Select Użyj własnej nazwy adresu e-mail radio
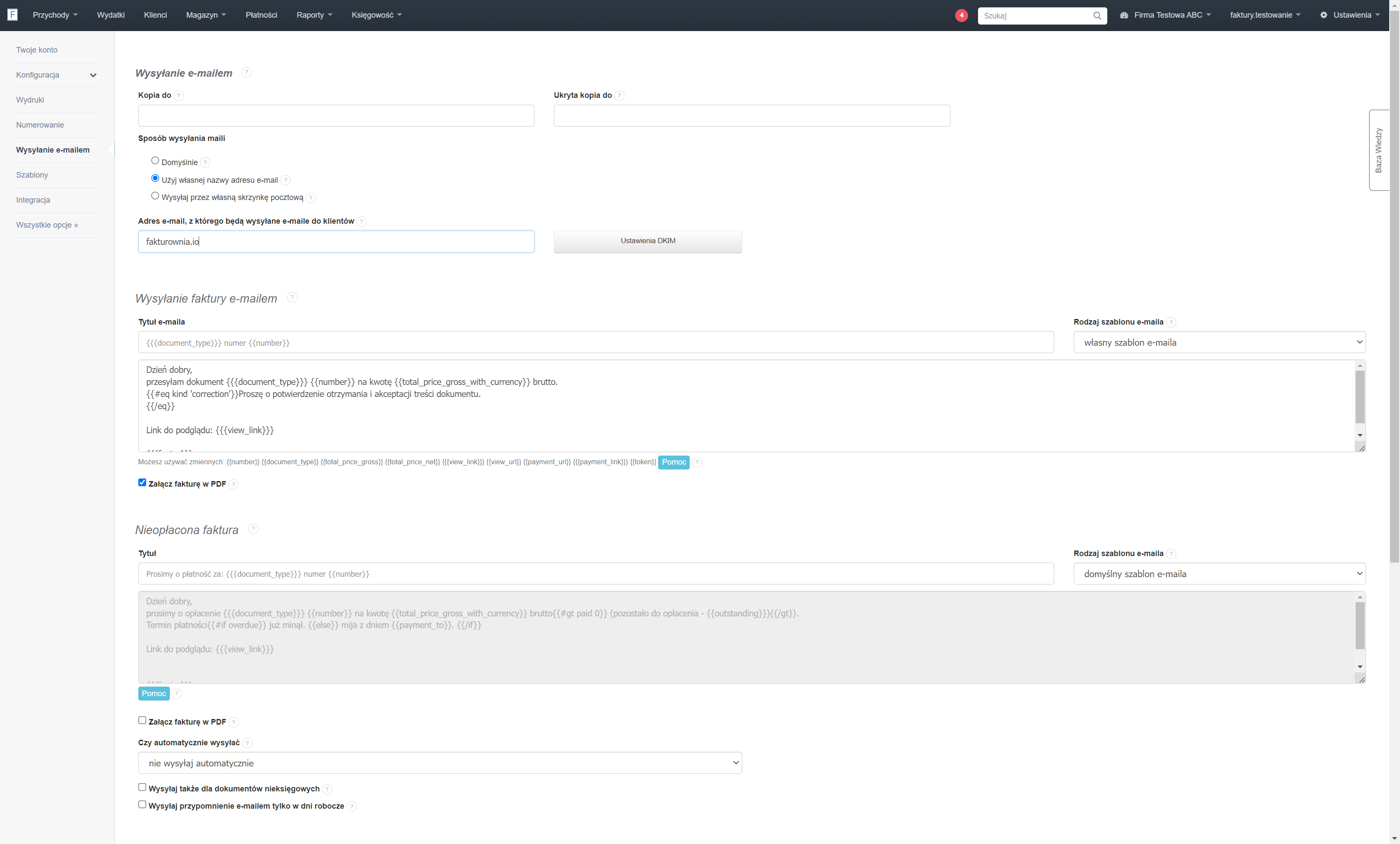1400x844 pixels. 155,178
